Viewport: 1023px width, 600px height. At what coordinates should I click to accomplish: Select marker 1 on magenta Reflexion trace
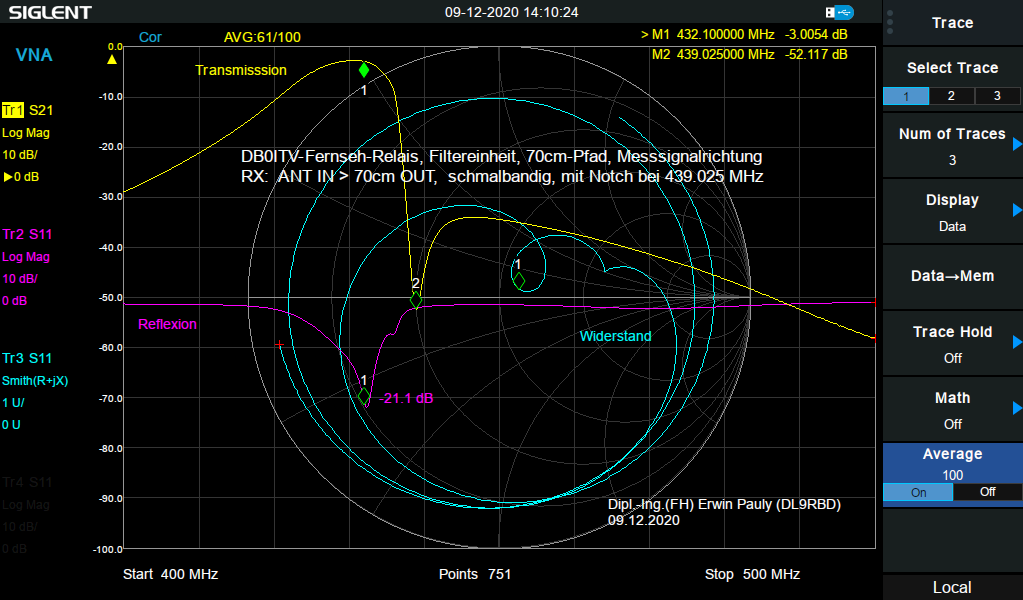pyautogui.click(x=364, y=396)
